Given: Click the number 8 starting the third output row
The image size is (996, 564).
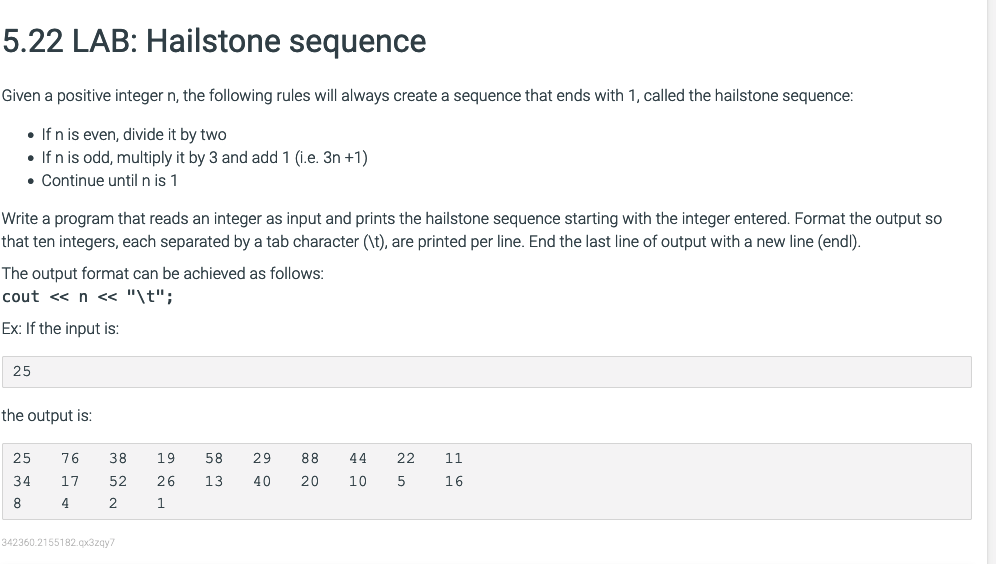Looking at the screenshot, I should (17, 503).
